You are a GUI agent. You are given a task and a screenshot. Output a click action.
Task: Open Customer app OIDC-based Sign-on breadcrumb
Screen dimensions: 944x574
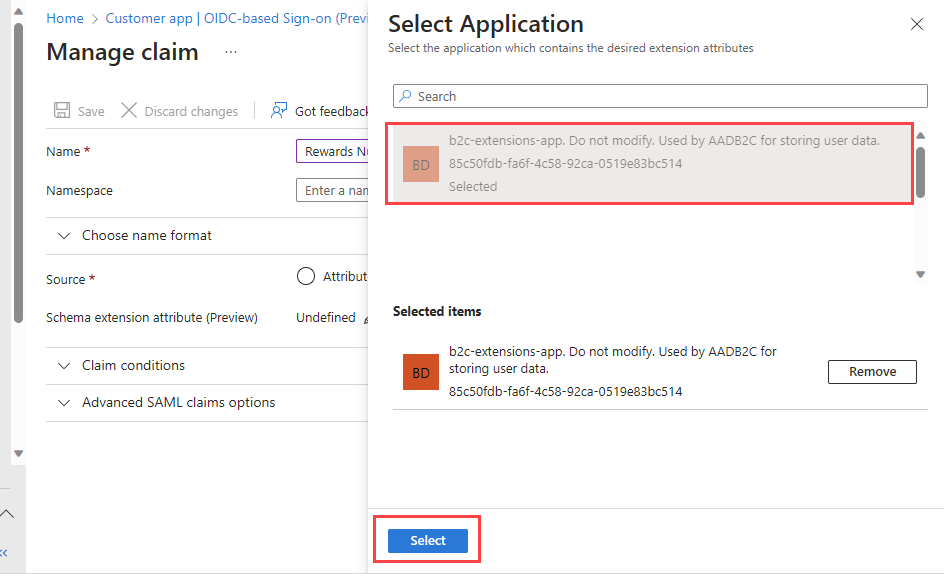[237, 19]
